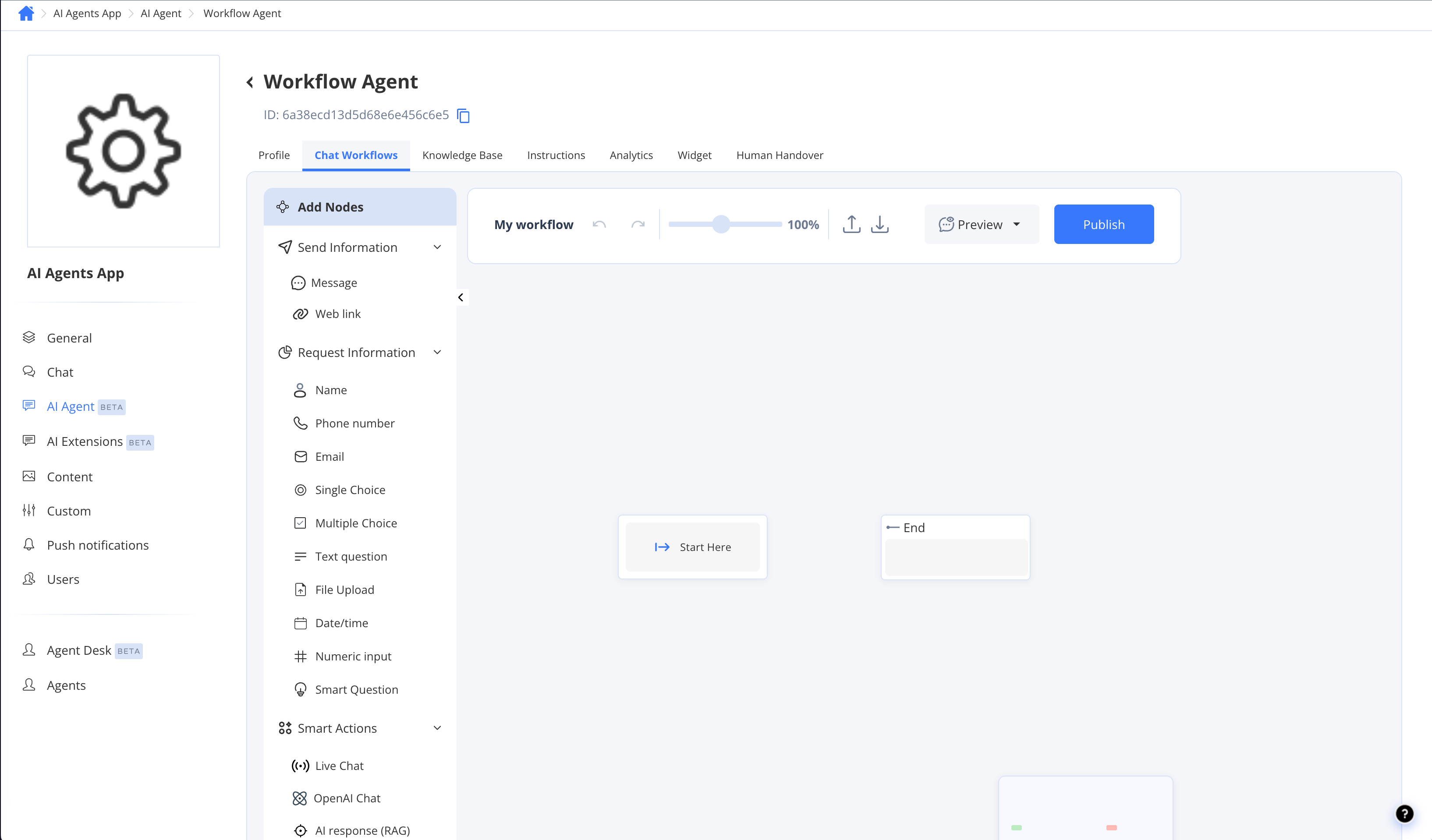The image size is (1432, 840).
Task: Click the AI Agent breadcrumb link
Action: [161, 13]
